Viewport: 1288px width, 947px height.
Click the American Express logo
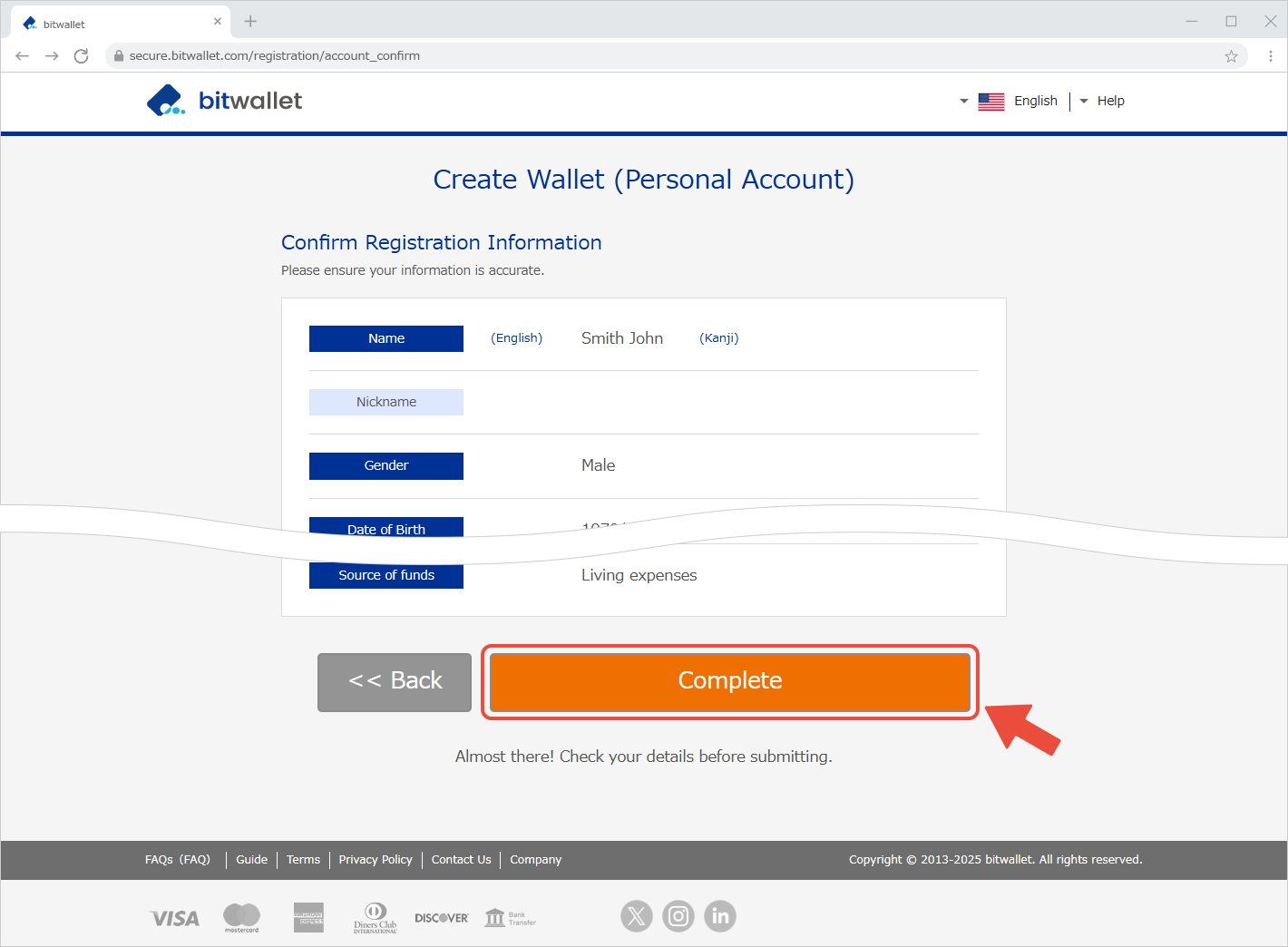[308, 918]
